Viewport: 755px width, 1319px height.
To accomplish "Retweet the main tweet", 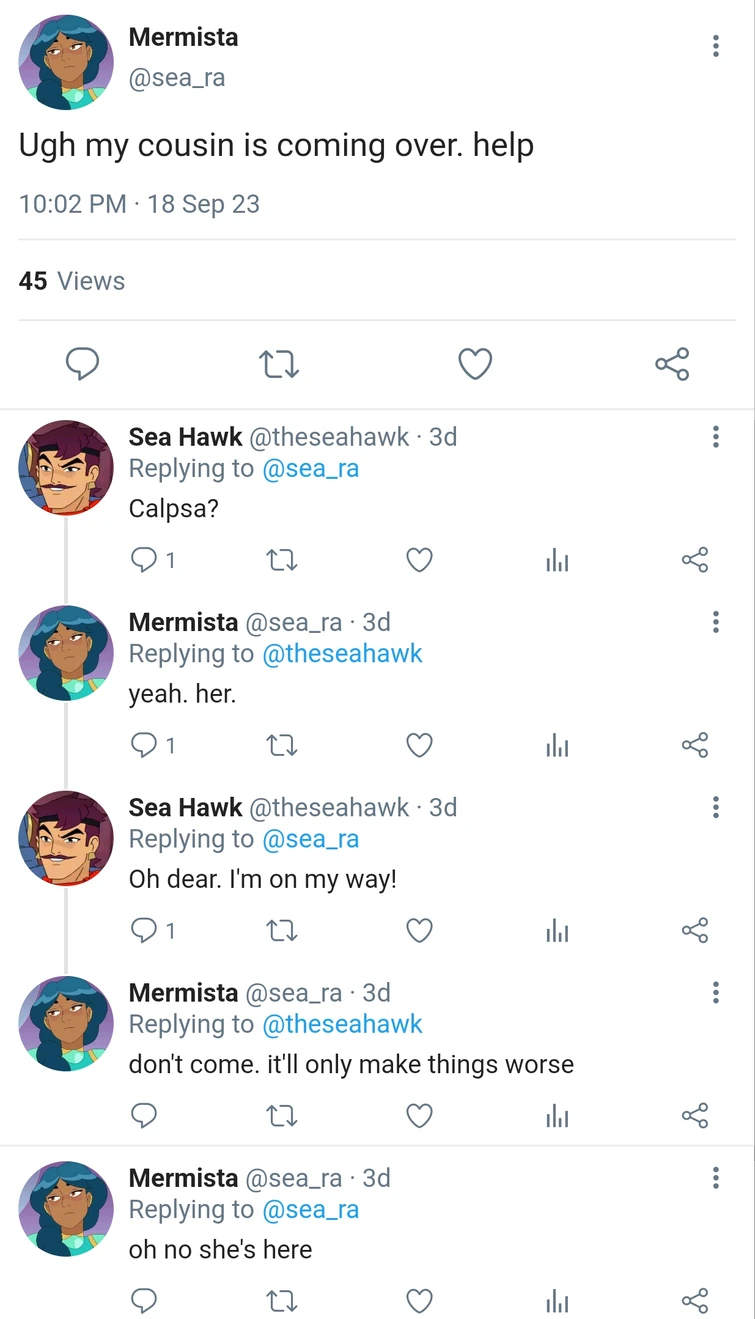I will (x=278, y=364).
